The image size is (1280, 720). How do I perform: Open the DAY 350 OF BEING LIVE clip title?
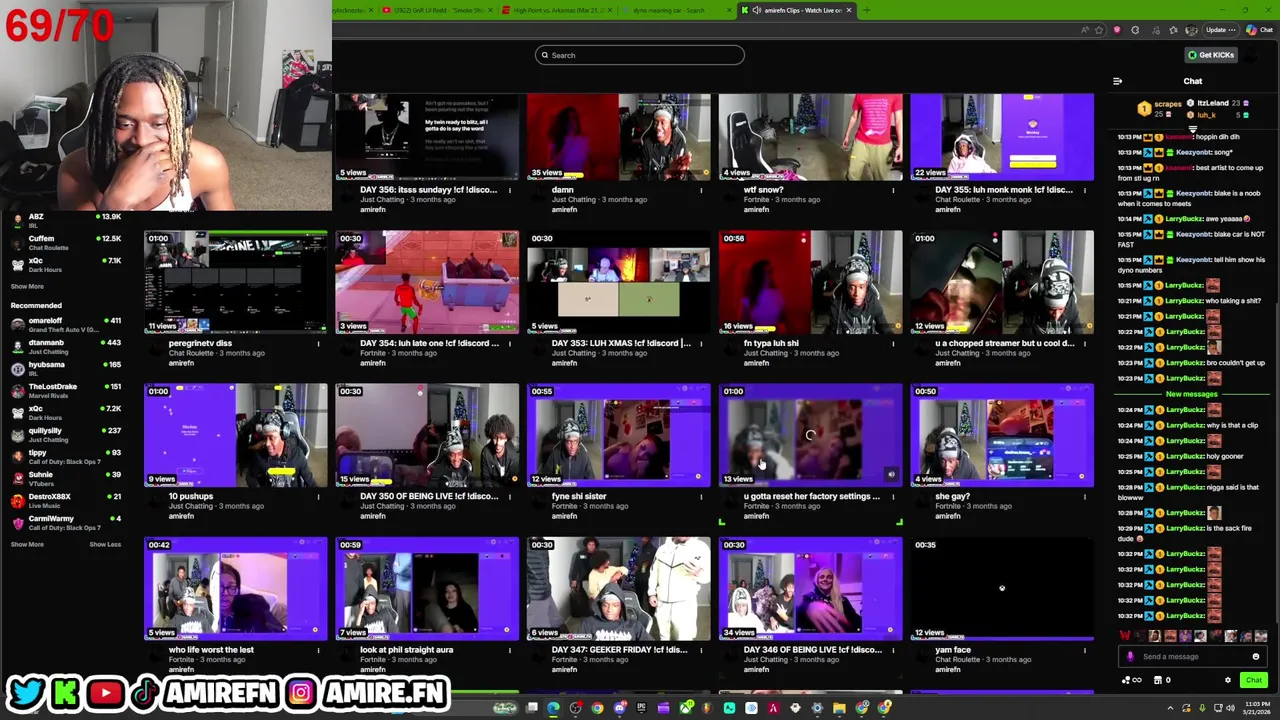(x=428, y=496)
